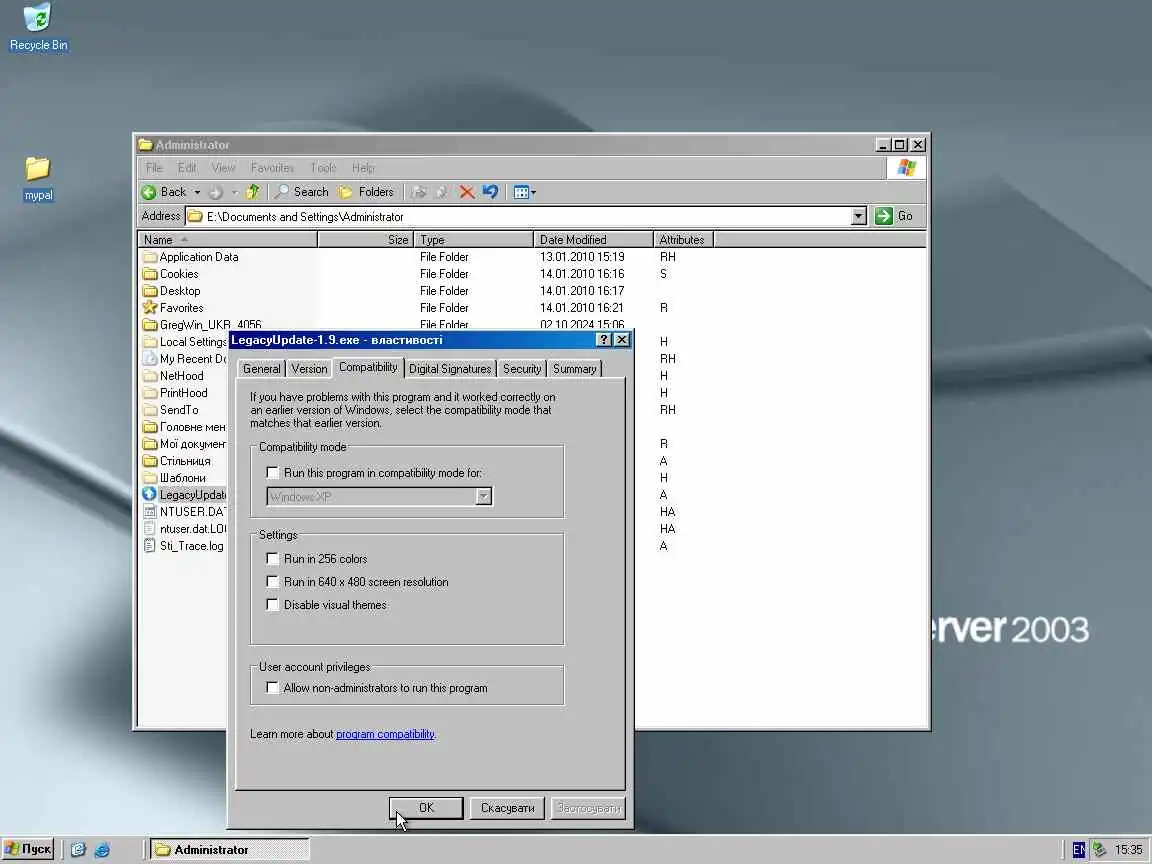Open the program compatibility help link
Image resolution: width=1152 pixels, height=864 pixels.
(385, 734)
